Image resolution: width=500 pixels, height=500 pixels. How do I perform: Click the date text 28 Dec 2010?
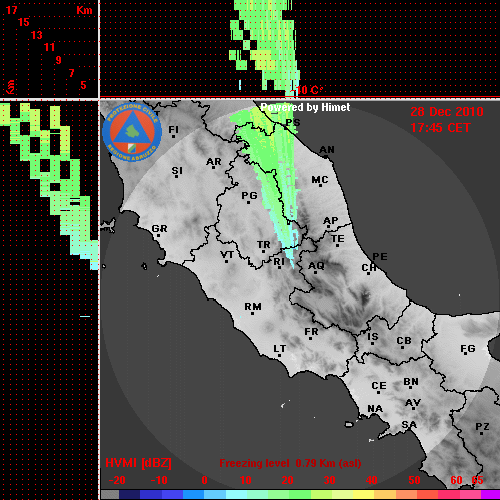(x=447, y=112)
